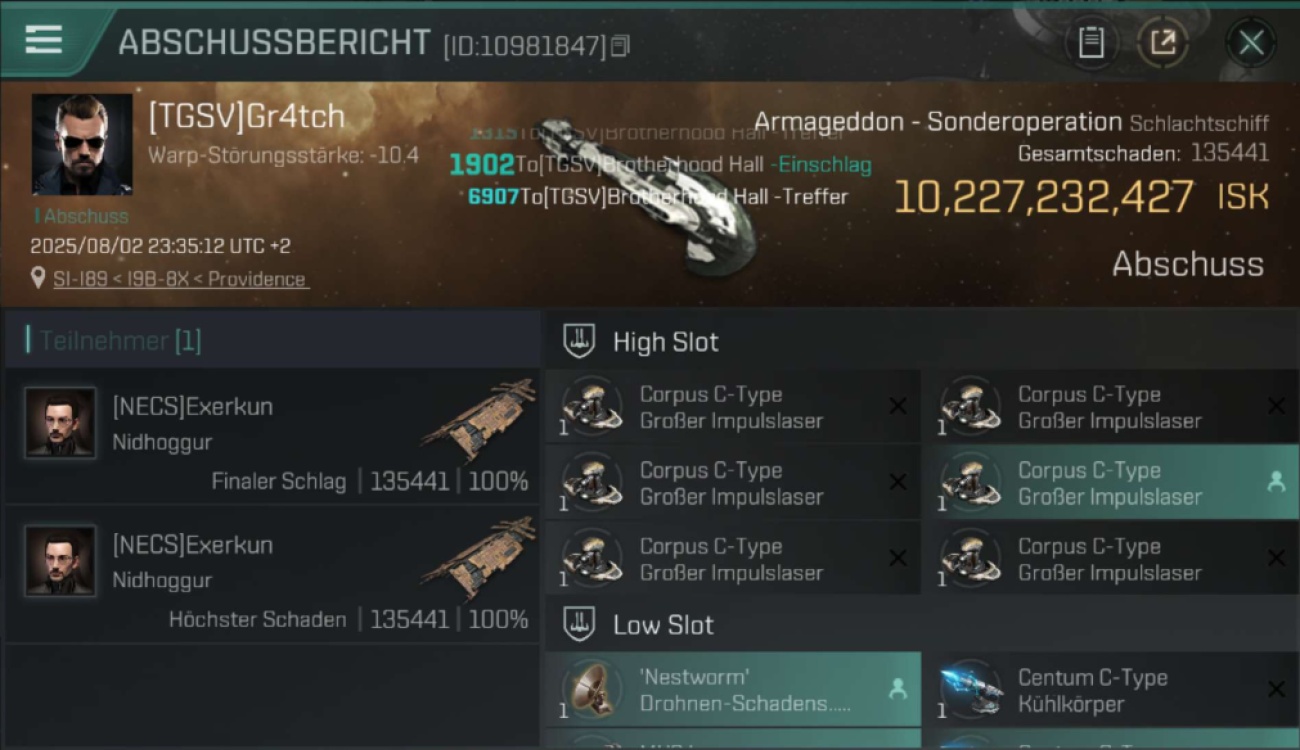Click the X mark on Centum C-Type Kühlkörper
The image size is (1300, 750).
1276,690
